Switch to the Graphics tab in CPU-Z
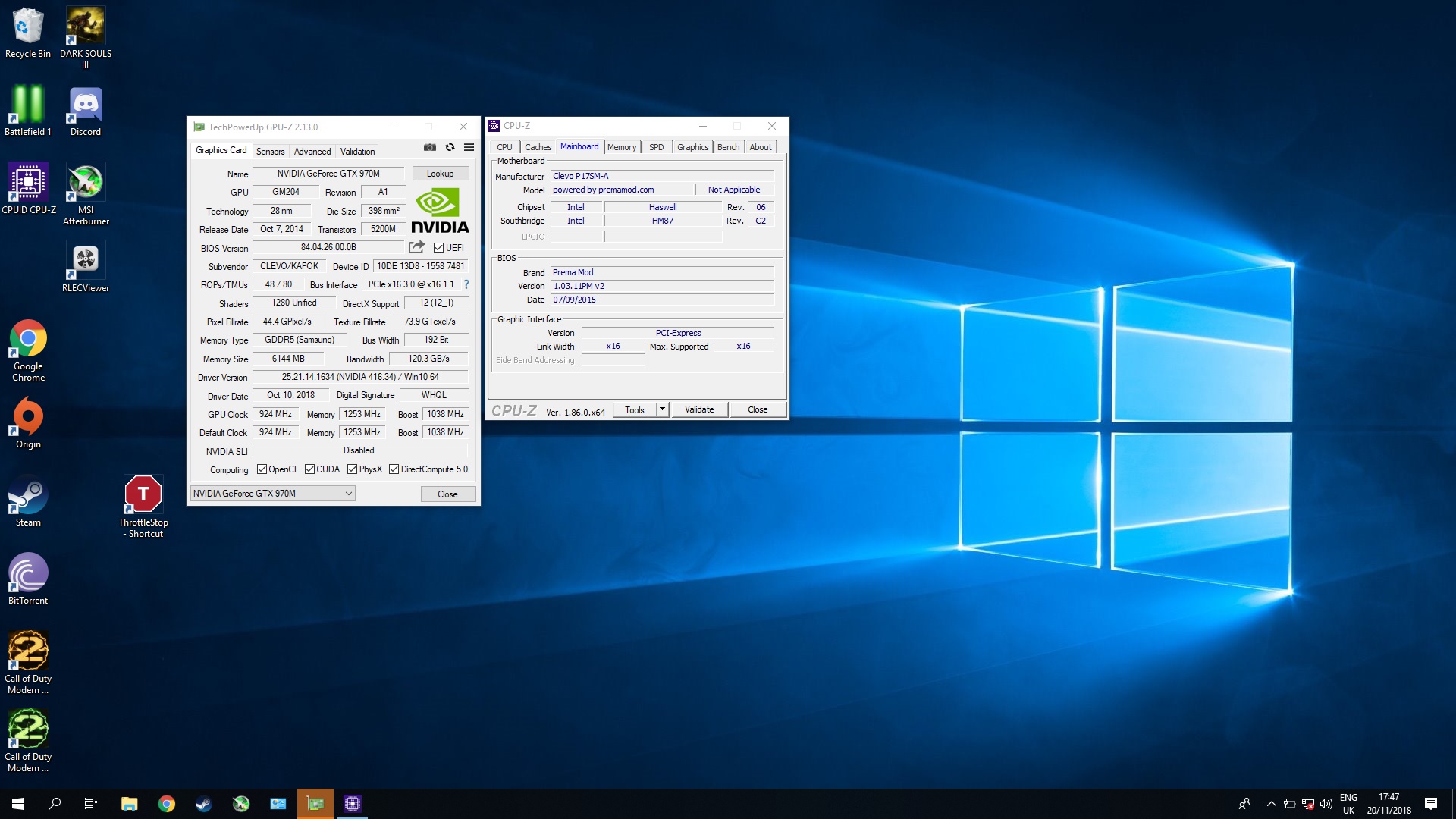Viewport: 1456px width, 819px height. 692,147
